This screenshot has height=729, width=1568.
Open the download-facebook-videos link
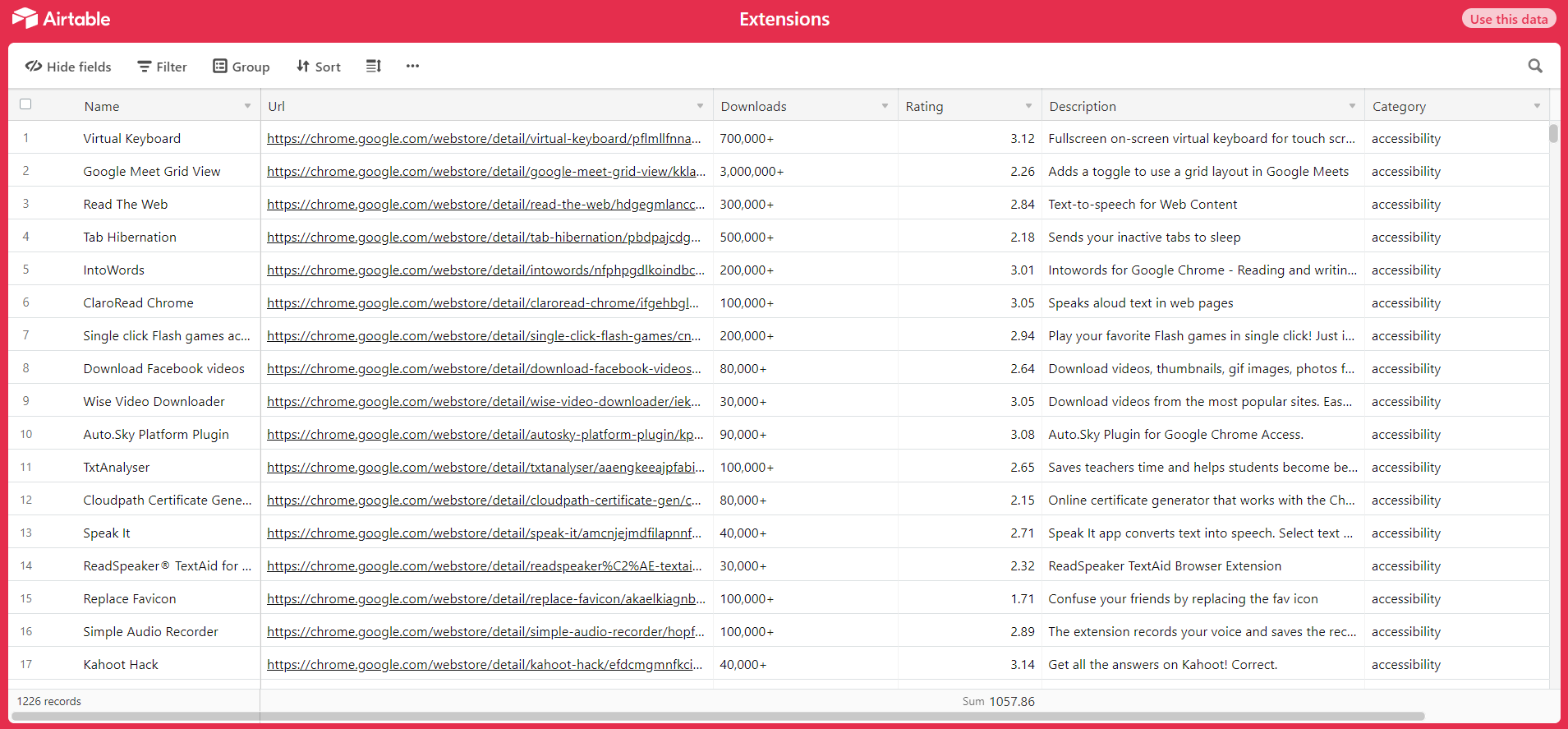pyautogui.click(x=485, y=369)
